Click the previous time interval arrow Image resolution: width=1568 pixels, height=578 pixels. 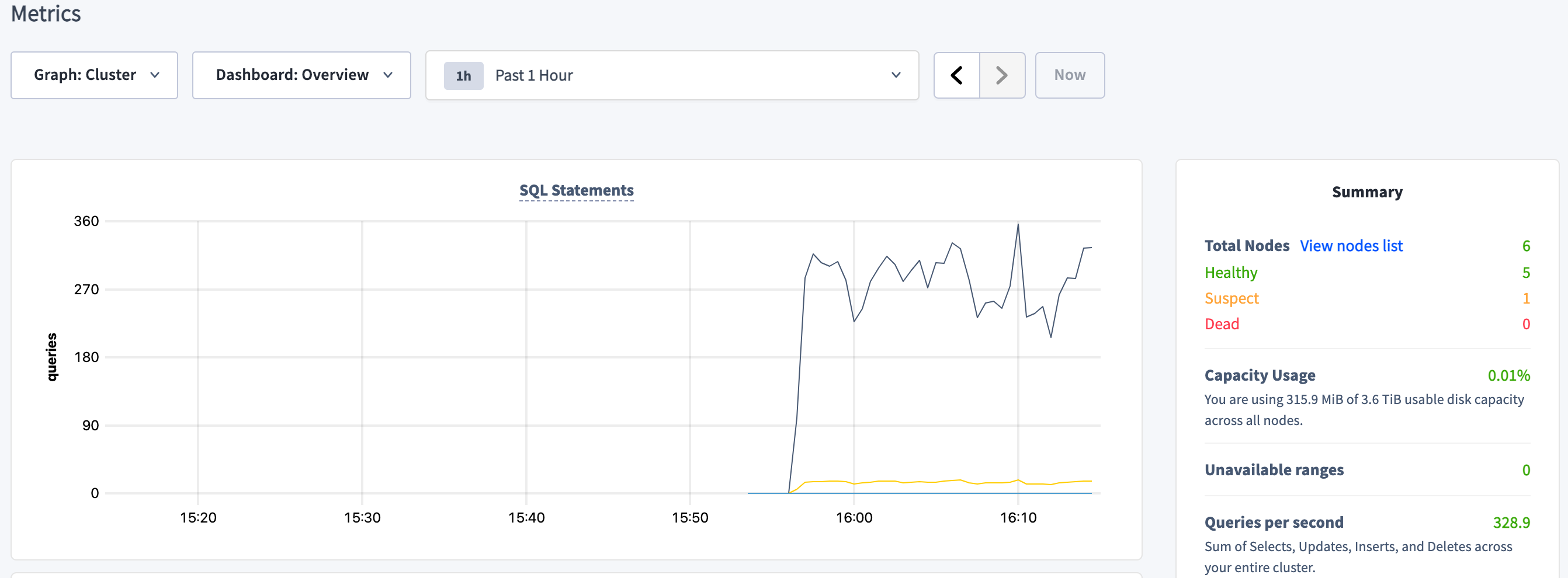[956, 75]
